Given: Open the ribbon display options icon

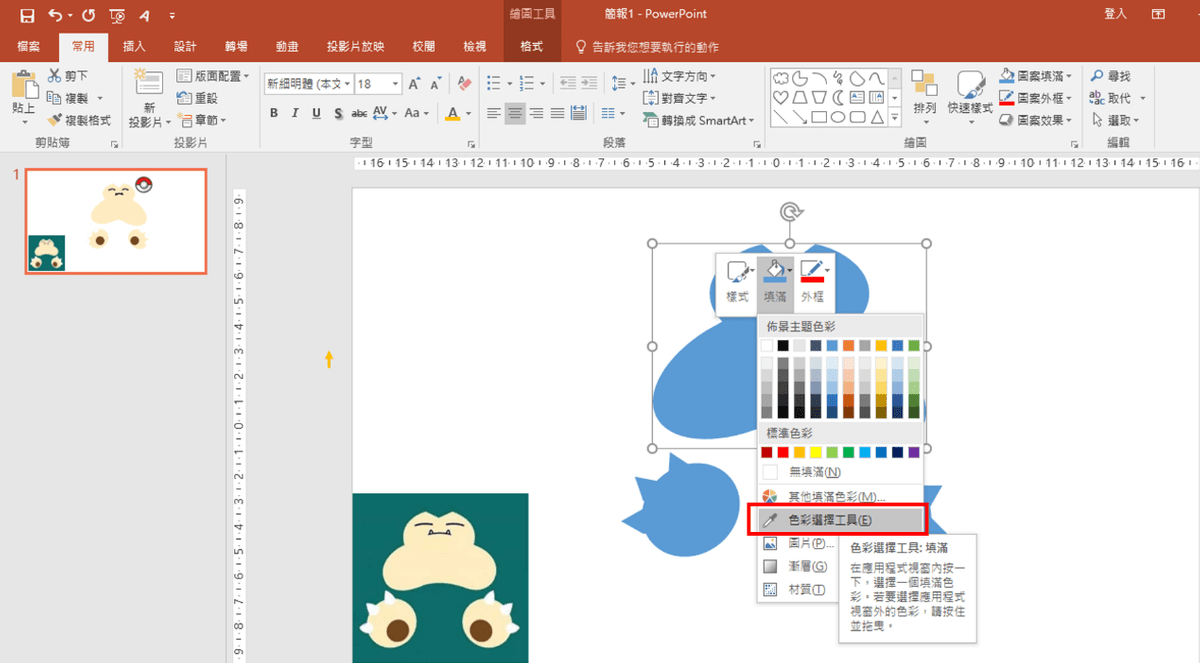Looking at the screenshot, I should coord(1158,15).
